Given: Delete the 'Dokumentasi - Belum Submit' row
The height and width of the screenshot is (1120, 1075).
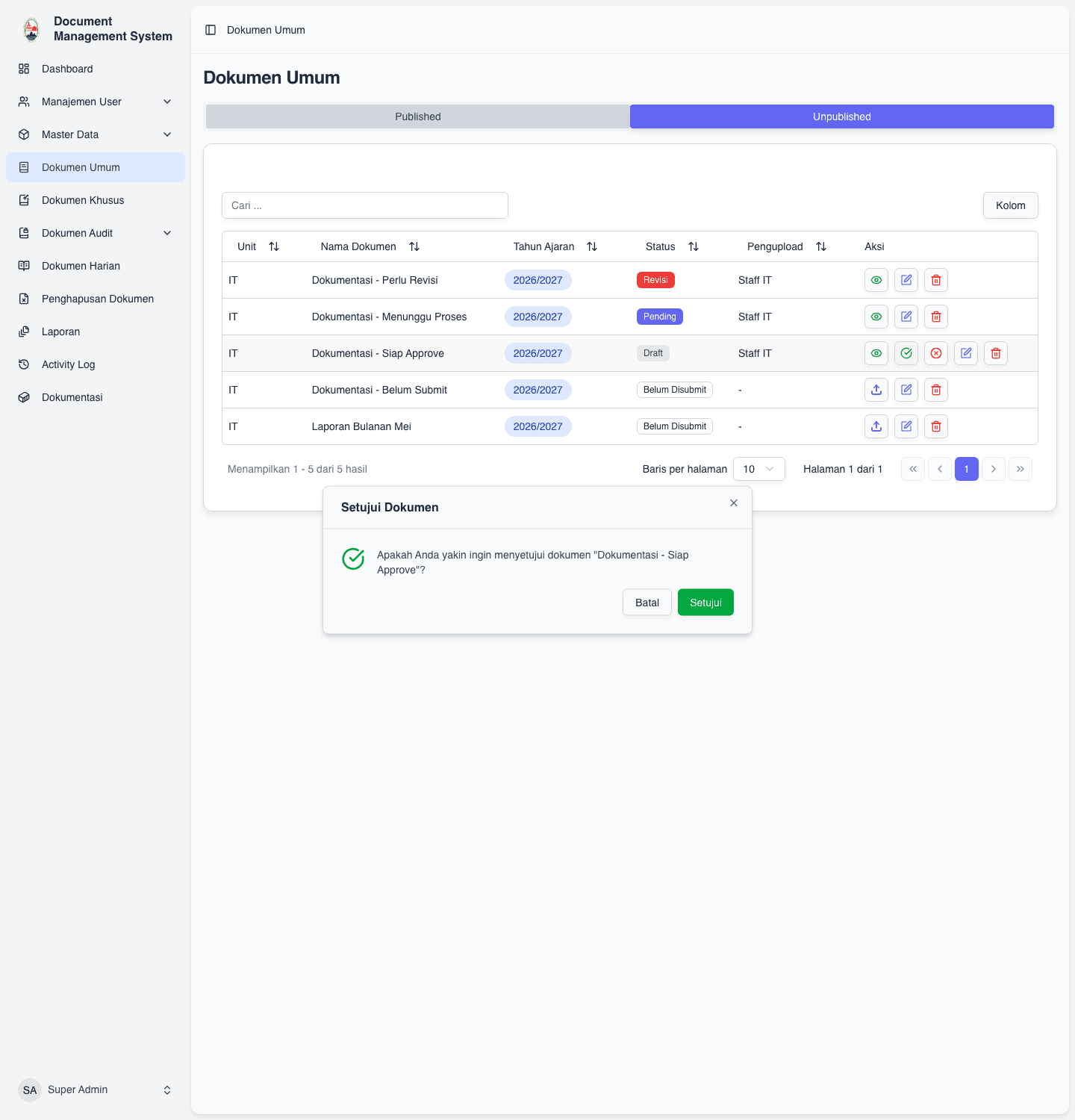Looking at the screenshot, I should (x=936, y=390).
